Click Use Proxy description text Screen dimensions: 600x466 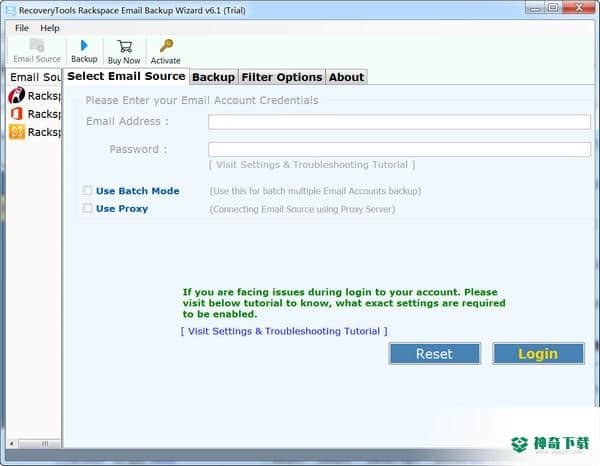coord(302,209)
